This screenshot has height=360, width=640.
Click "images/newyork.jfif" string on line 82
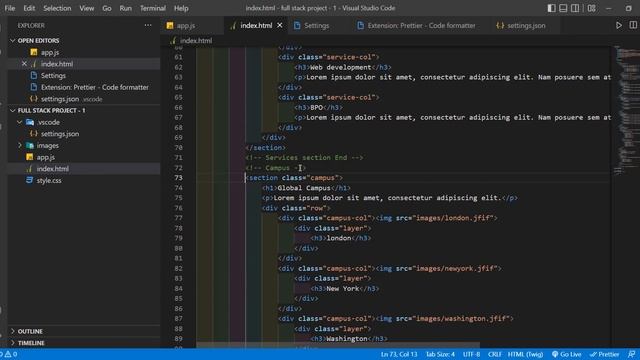pyautogui.click(x=455, y=268)
